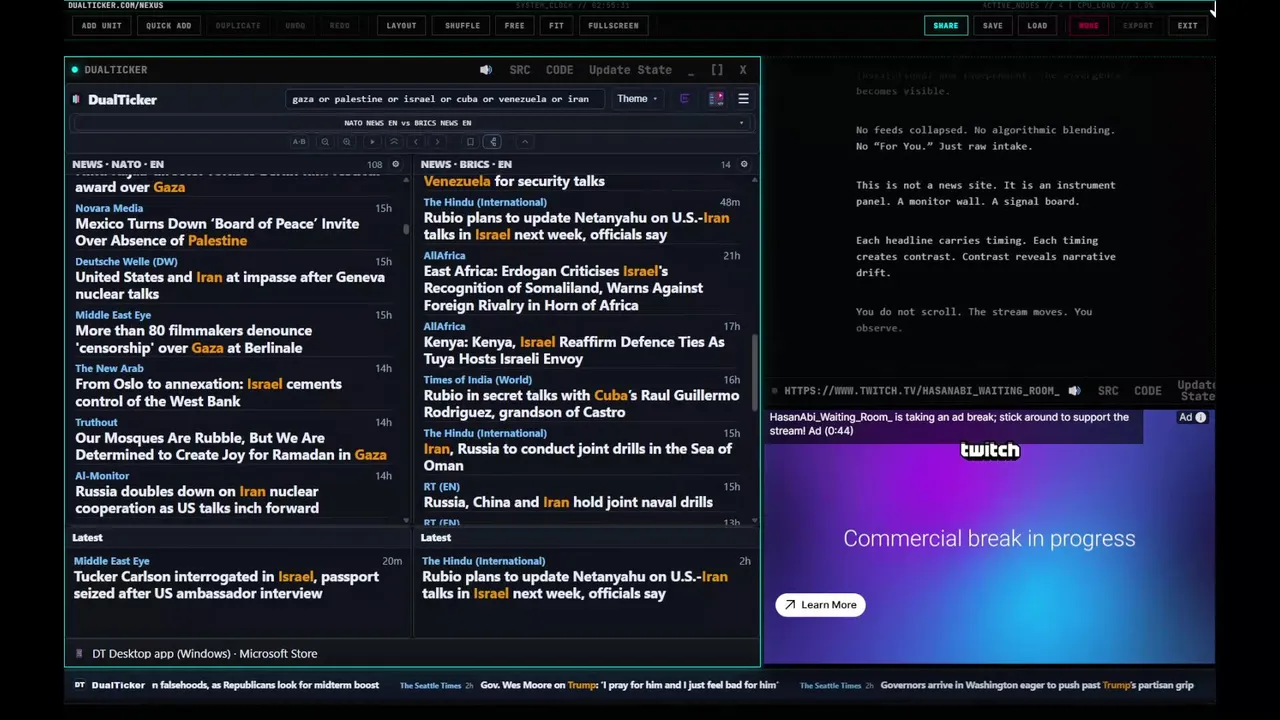
Task: Click the EXIT button
Action: (1187, 26)
